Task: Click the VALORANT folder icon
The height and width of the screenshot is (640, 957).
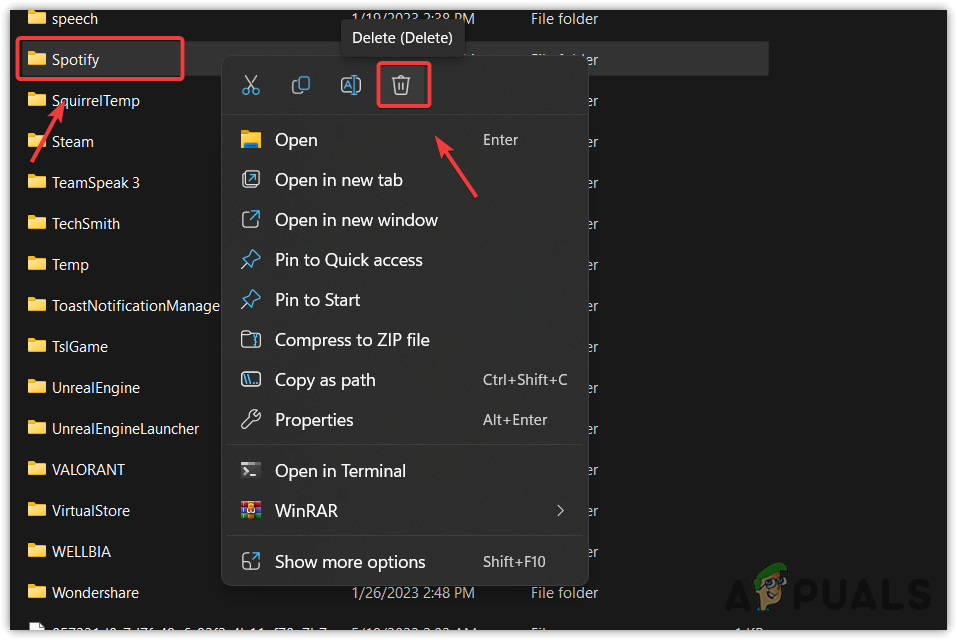Action: (37, 469)
